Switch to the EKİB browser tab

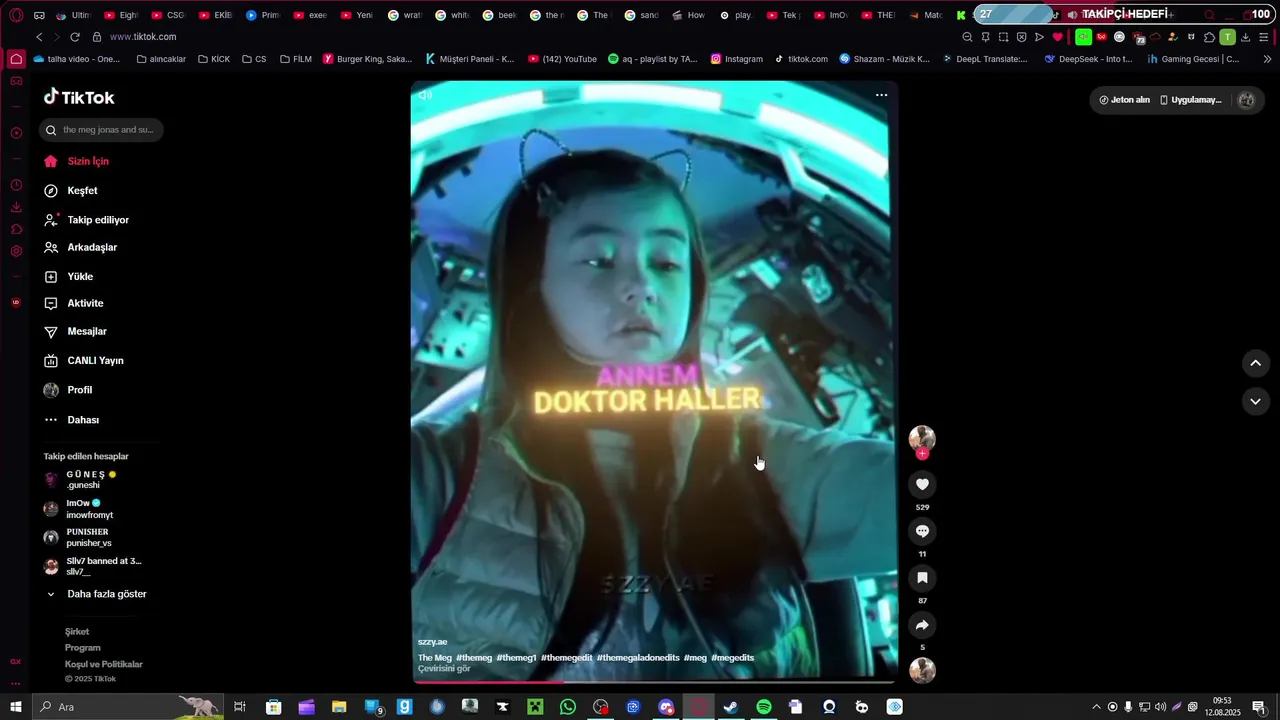pos(215,15)
